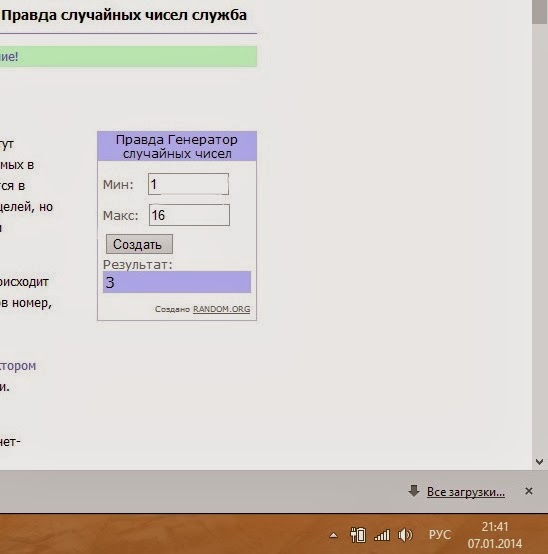Click the page scrollbar down arrow
The height and width of the screenshot is (554, 548).
[x=540, y=461]
